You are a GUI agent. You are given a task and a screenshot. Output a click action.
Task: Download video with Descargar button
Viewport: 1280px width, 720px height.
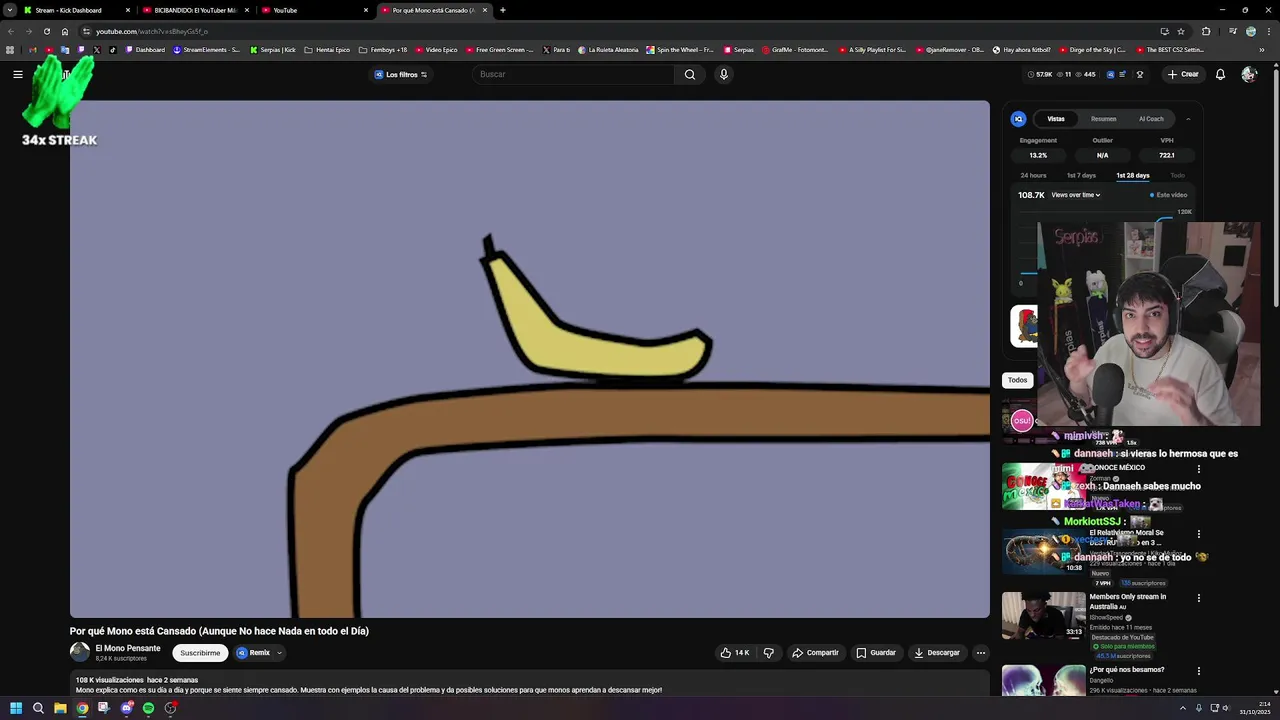tap(937, 653)
